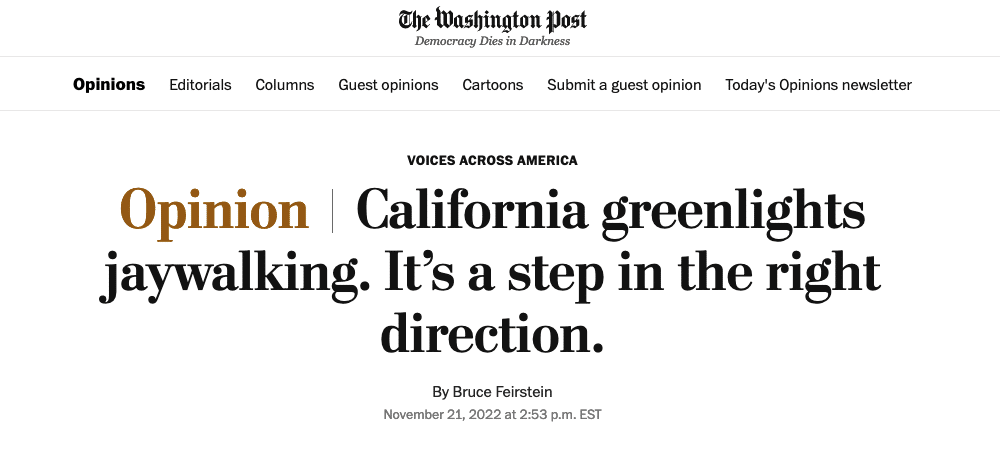The height and width of the screenshot is (474, 1000).
Task: Click the Voices Across America label
Action: point(492,160)
